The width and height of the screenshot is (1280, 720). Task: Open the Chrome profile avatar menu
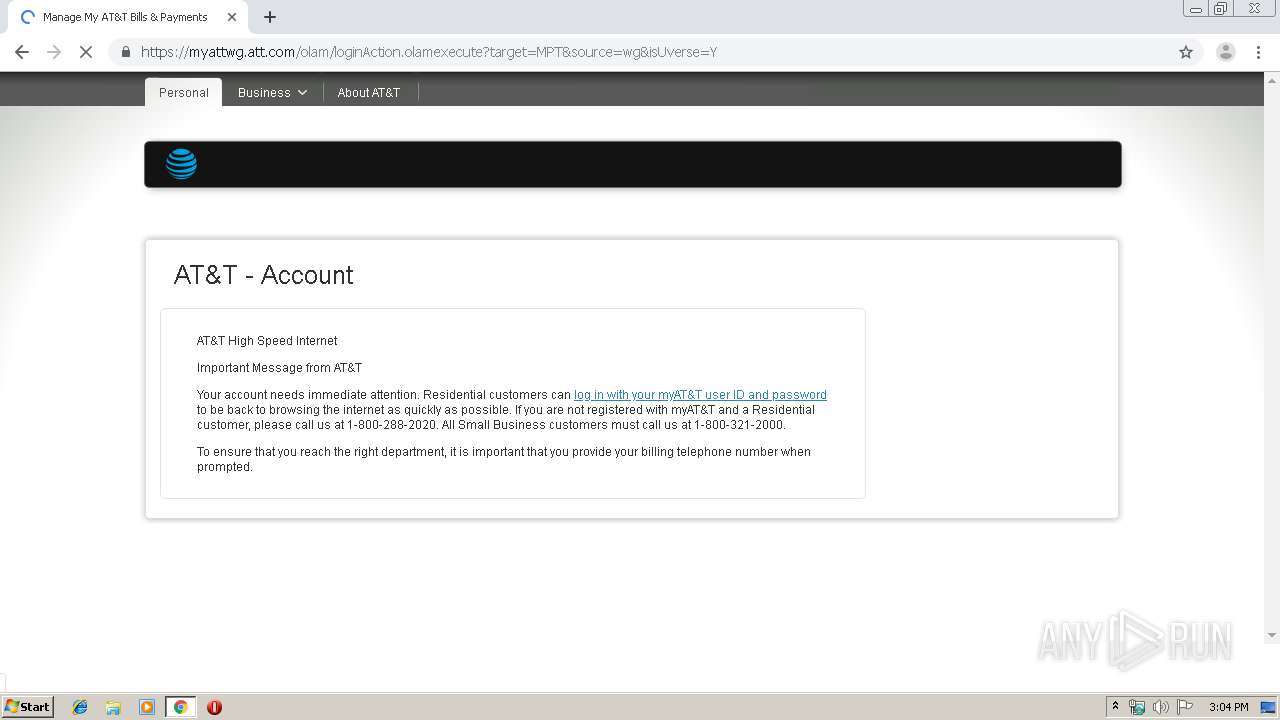click(1225, 52)
